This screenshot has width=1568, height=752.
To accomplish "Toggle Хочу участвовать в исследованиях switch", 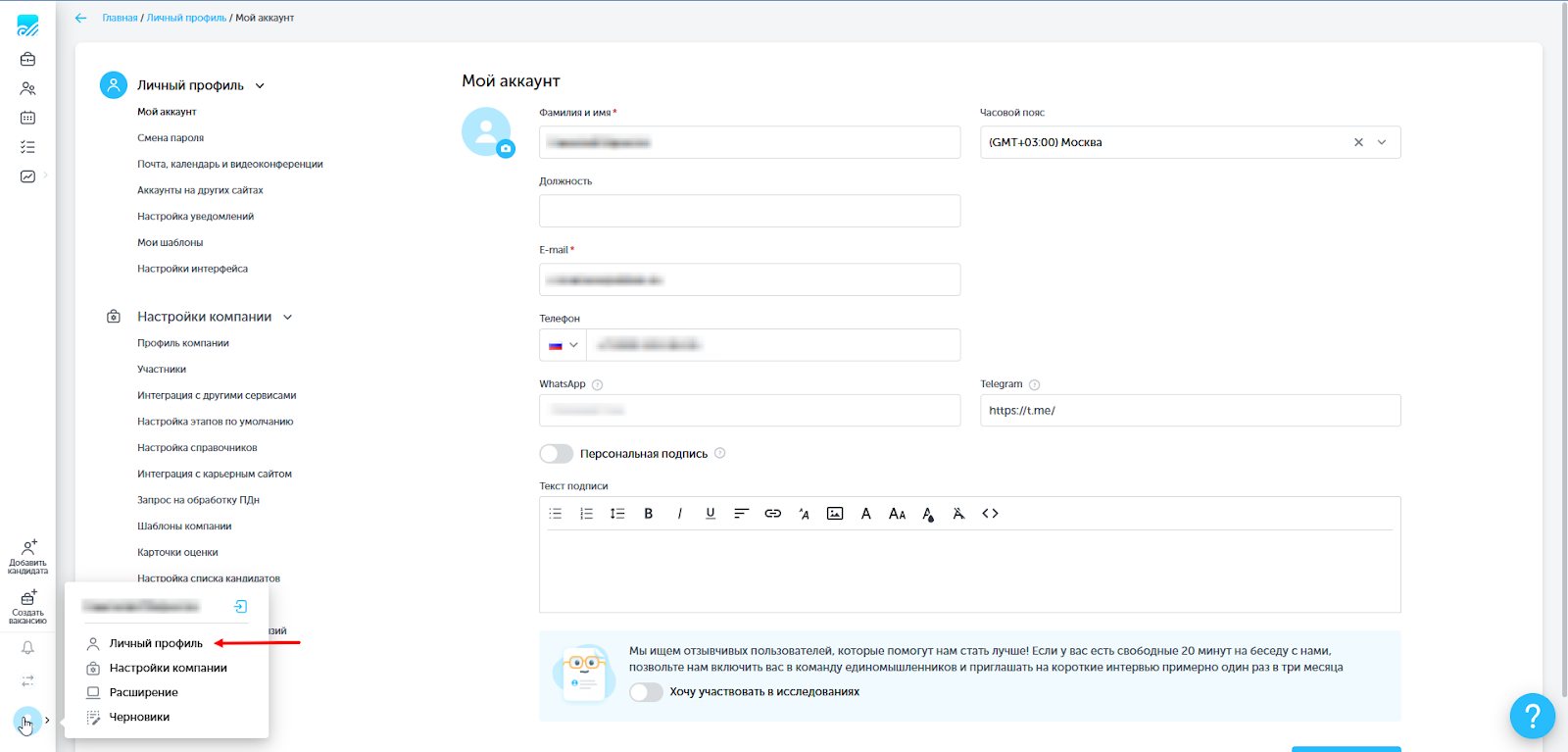I will pos(646,692).
